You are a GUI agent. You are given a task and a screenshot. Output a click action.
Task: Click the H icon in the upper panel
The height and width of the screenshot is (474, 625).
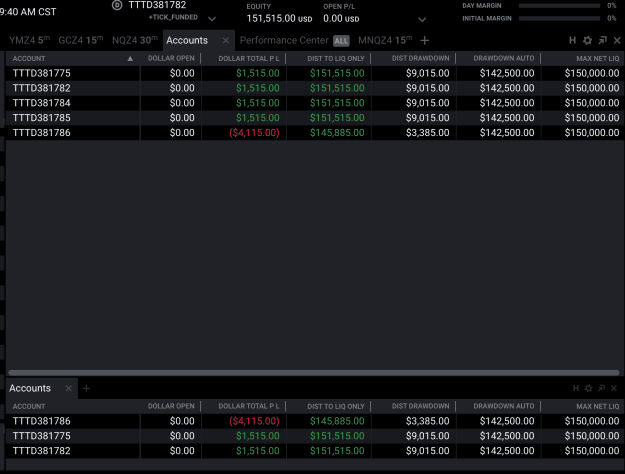click(572, 40)
